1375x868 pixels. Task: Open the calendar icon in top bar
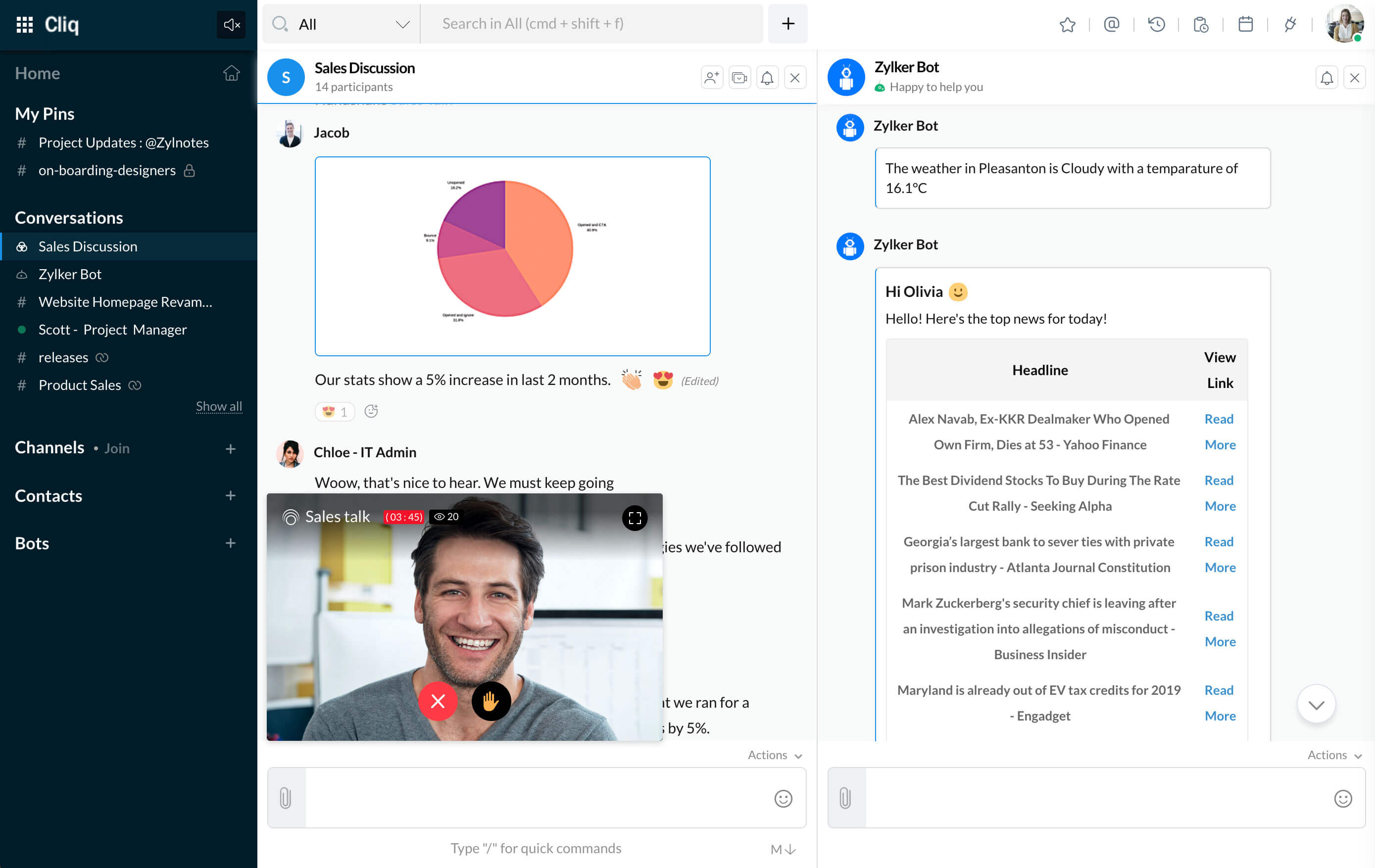(1245, 25)
